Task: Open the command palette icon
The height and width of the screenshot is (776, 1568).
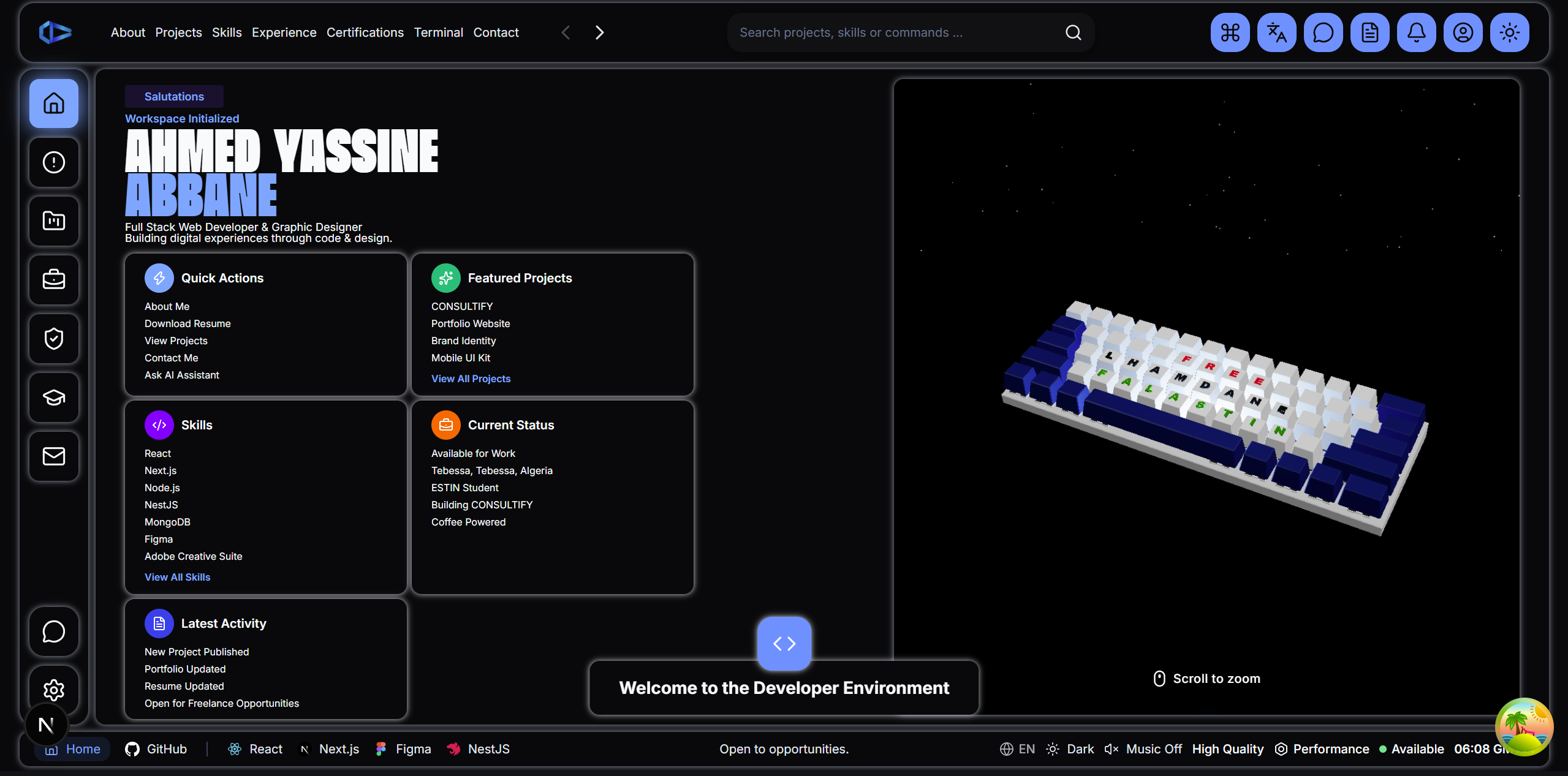Action: [x=1230, y=32]
